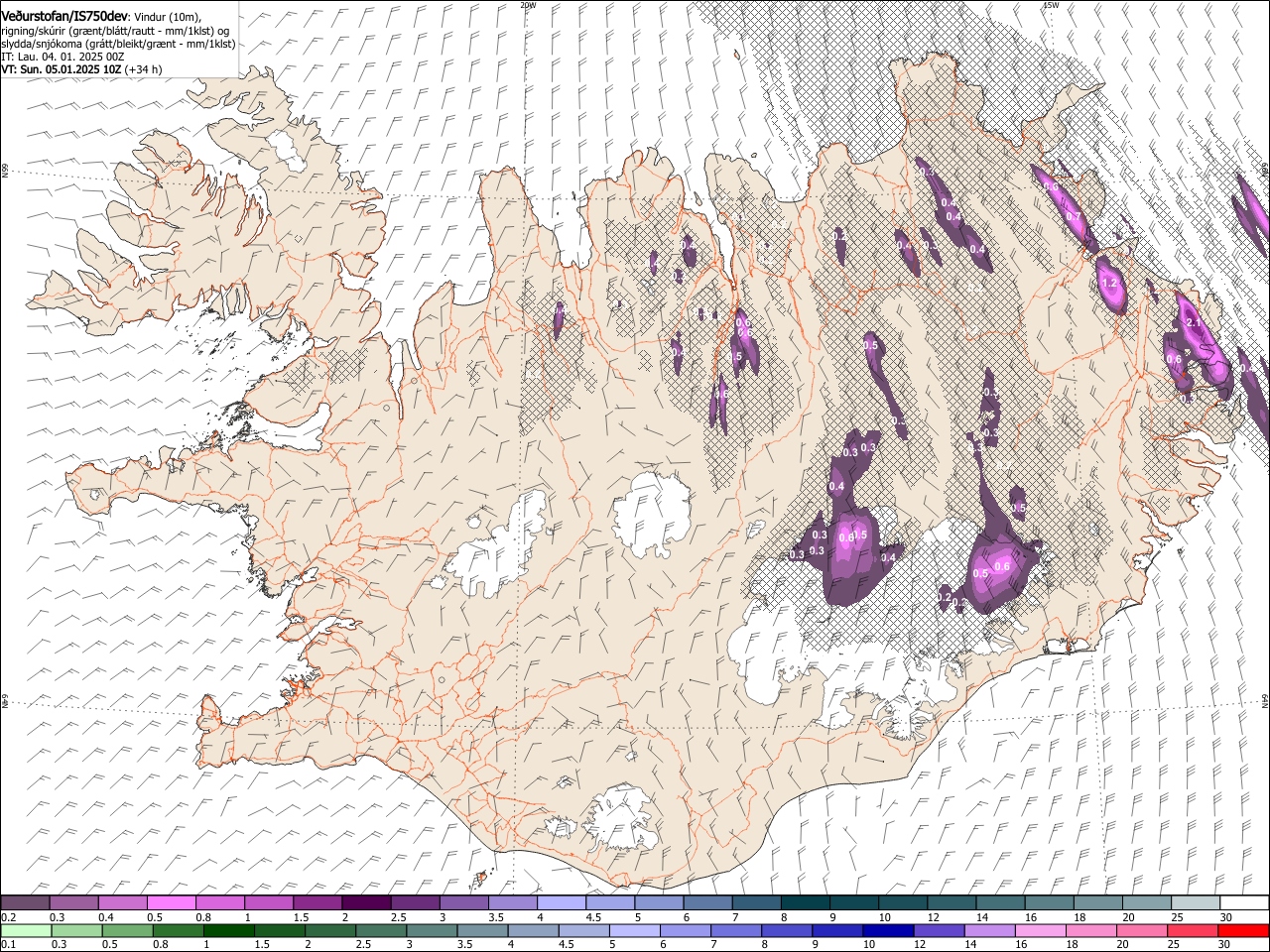
Task: Pick the pale grey top-row swatch after 25
Action: pyautogui.click(x=1196, y=903)
